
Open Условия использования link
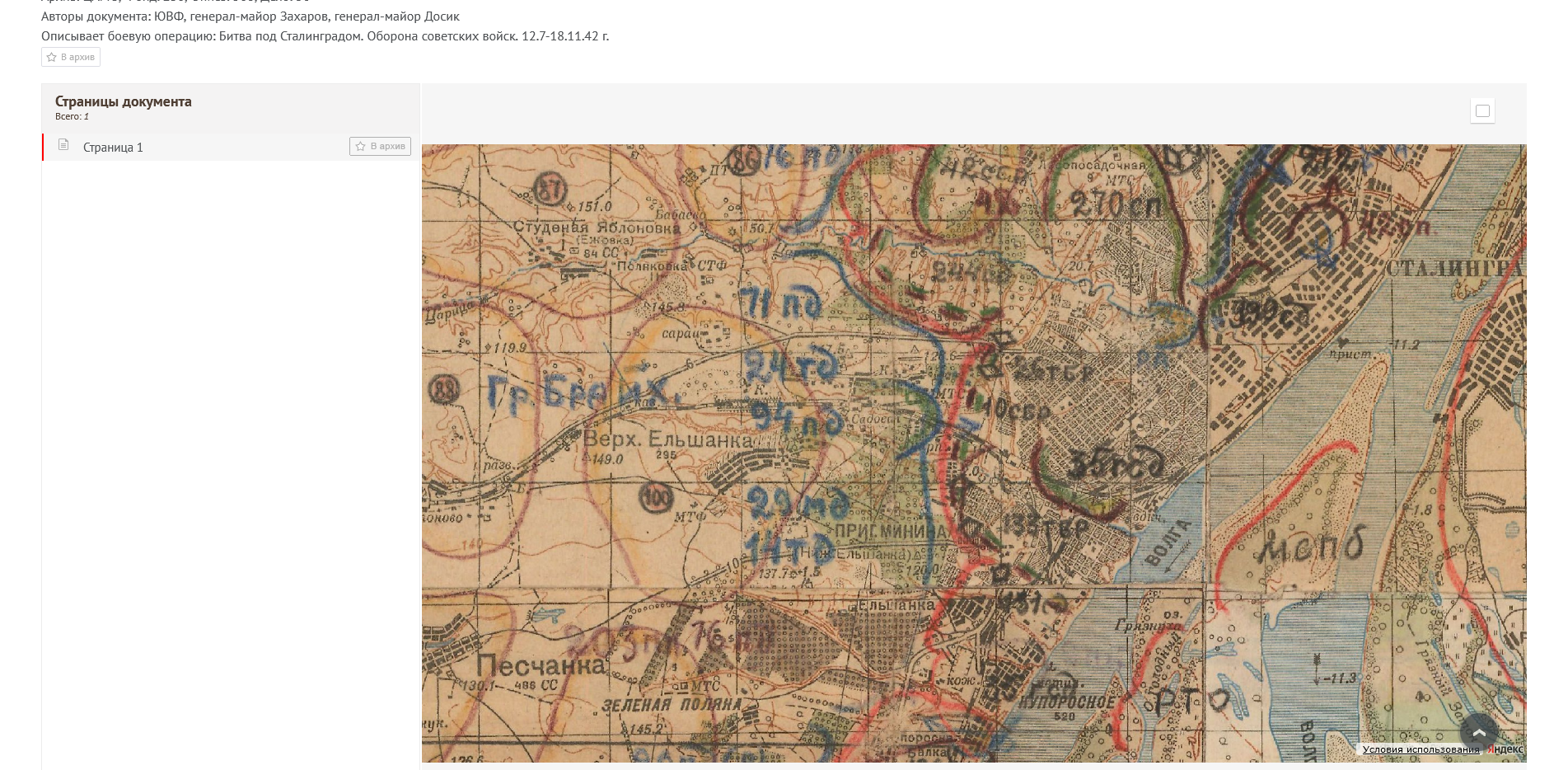1421,749
